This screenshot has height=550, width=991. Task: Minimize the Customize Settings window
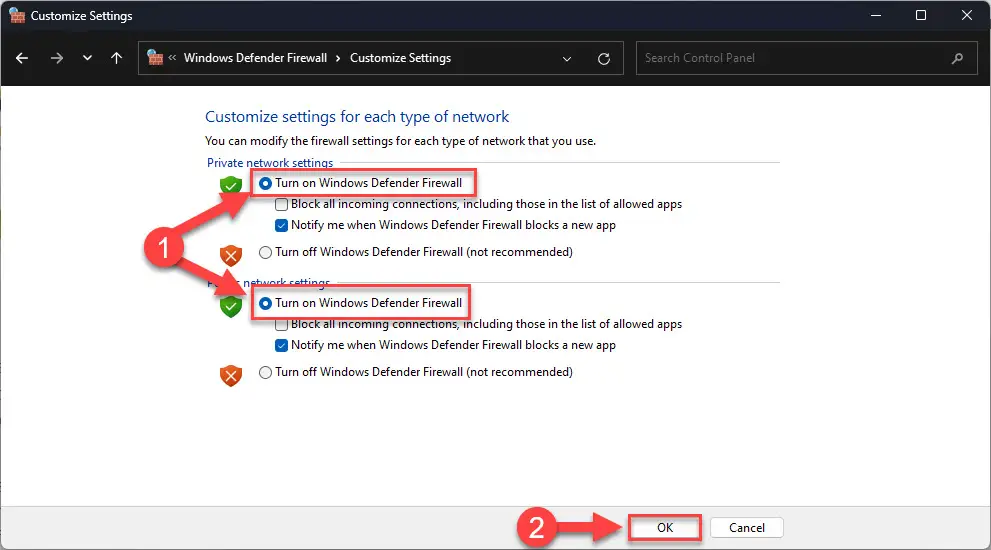tap(875, 15)
